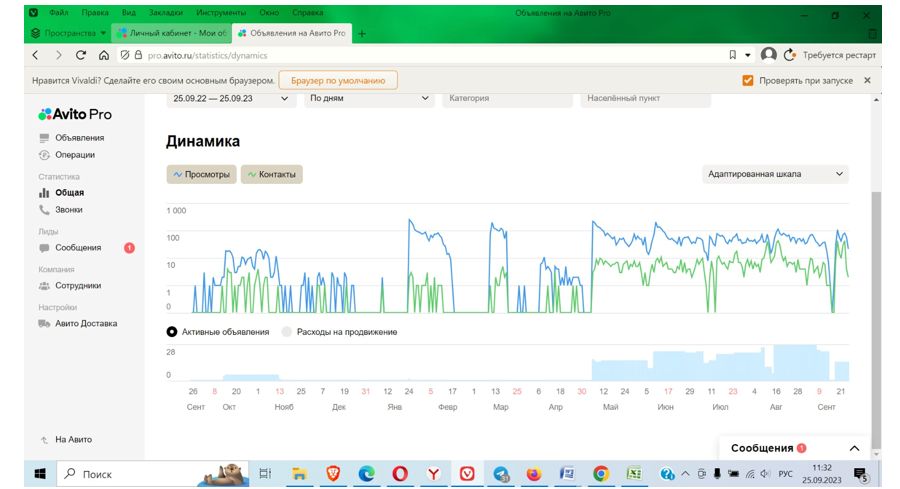Open the Закладки menu
The height and width of the screenshot is (489, 900).
pyautogui.click(x=166, y=12)
